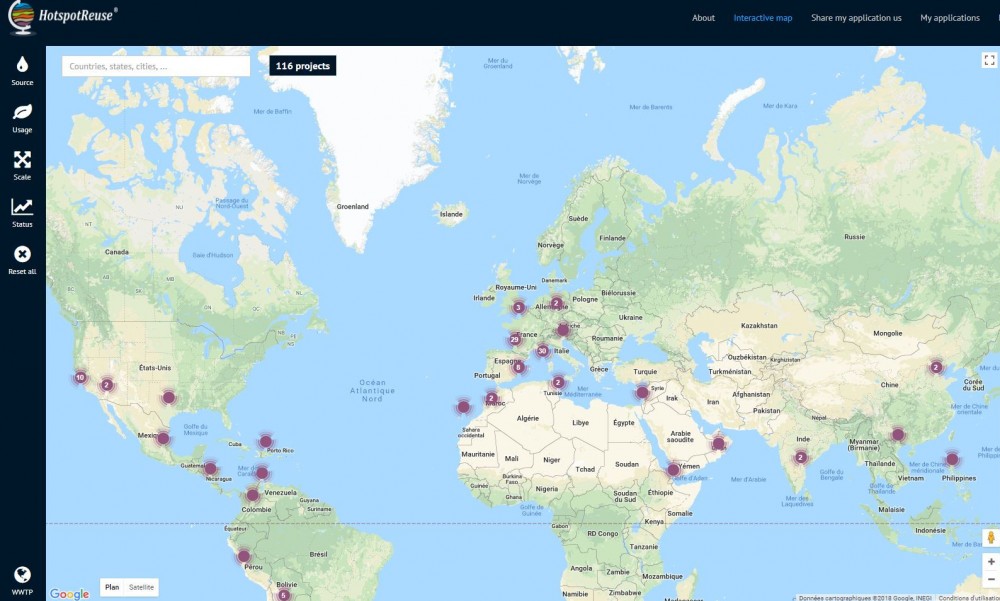Go to the Interactive map tab
The height and width of the screenshot is (601, 1000).
tap(762, 18)
